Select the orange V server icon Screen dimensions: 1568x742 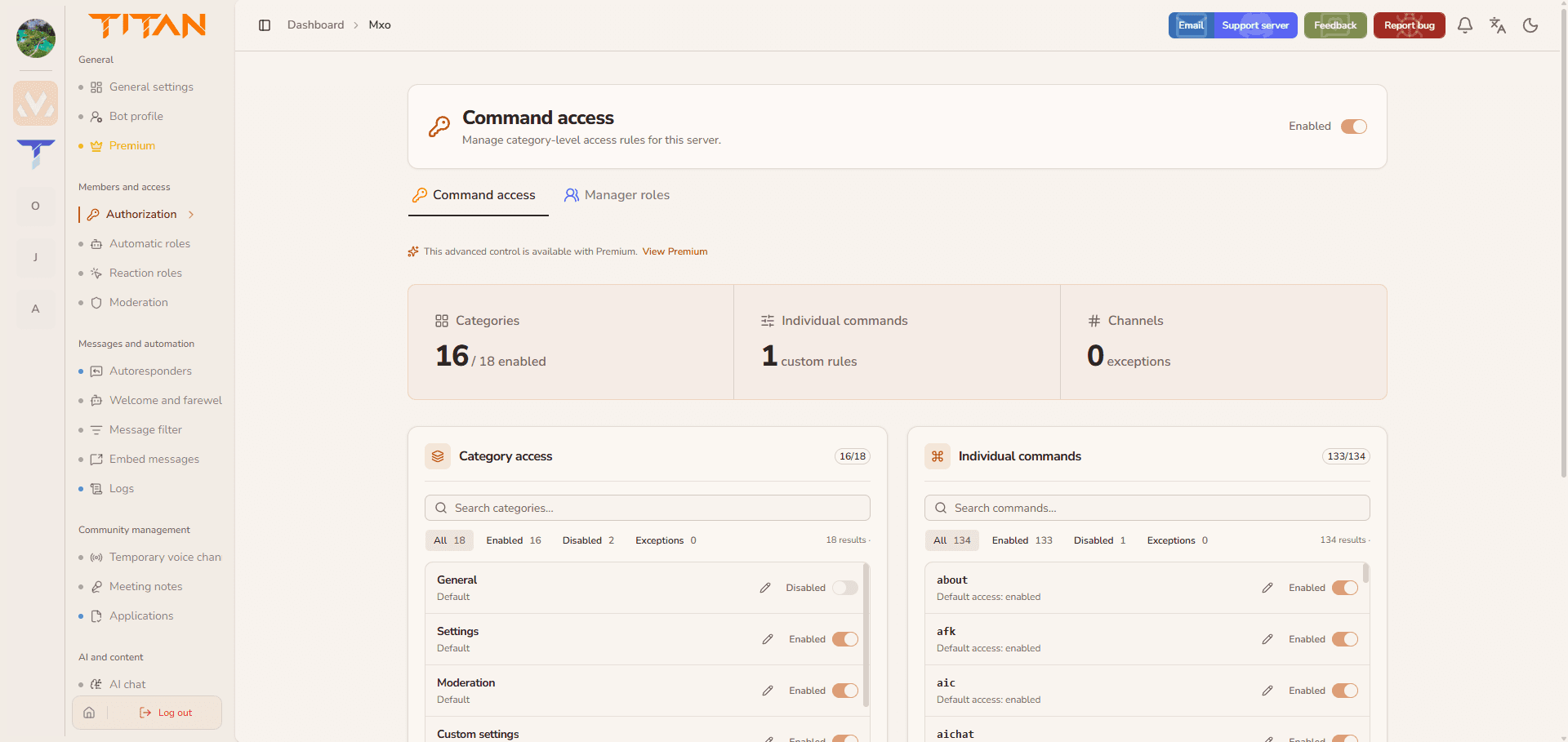pos(35,103)
